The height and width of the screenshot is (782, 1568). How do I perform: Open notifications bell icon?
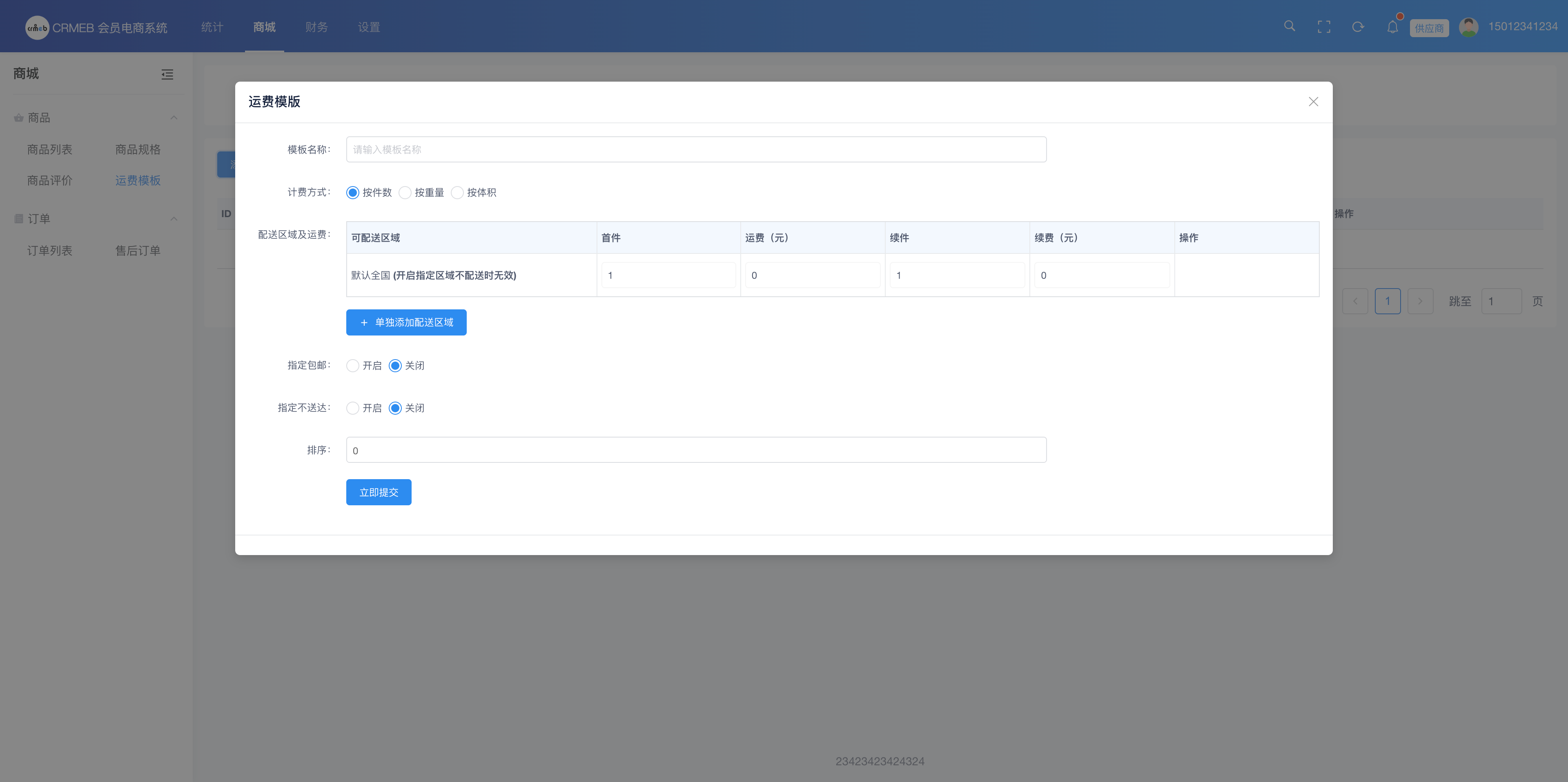tap(1393, 27)
